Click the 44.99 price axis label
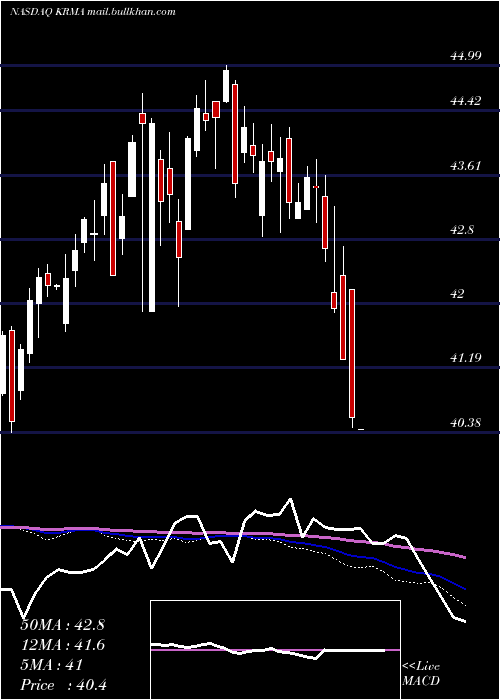500x700 pixels. (x=465, y=56)
